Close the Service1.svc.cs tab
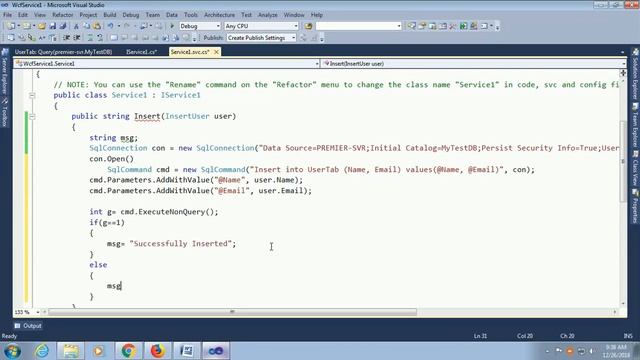The image size is (640, 360). pyautogui.click(x=216, y=52)
